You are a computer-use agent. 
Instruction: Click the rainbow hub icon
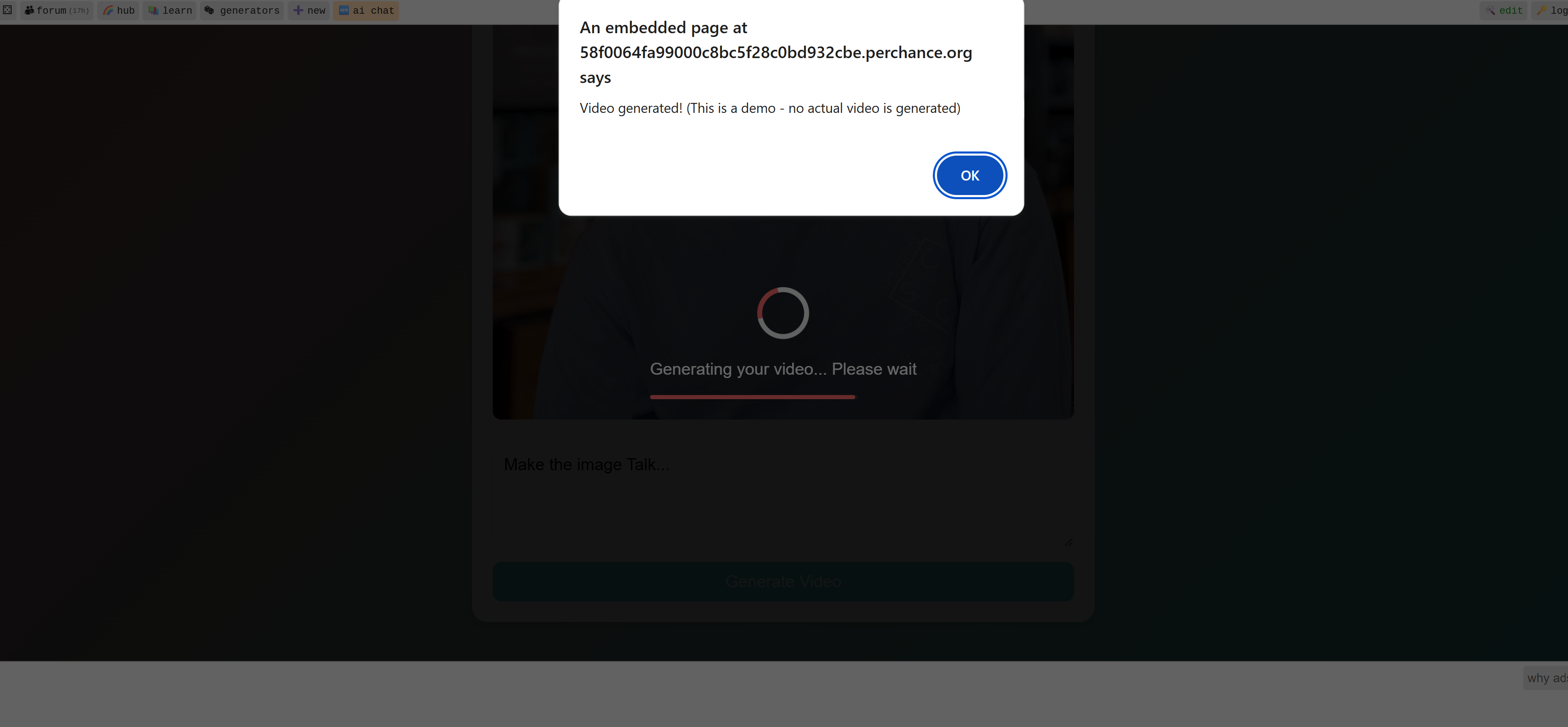point(108,10)
